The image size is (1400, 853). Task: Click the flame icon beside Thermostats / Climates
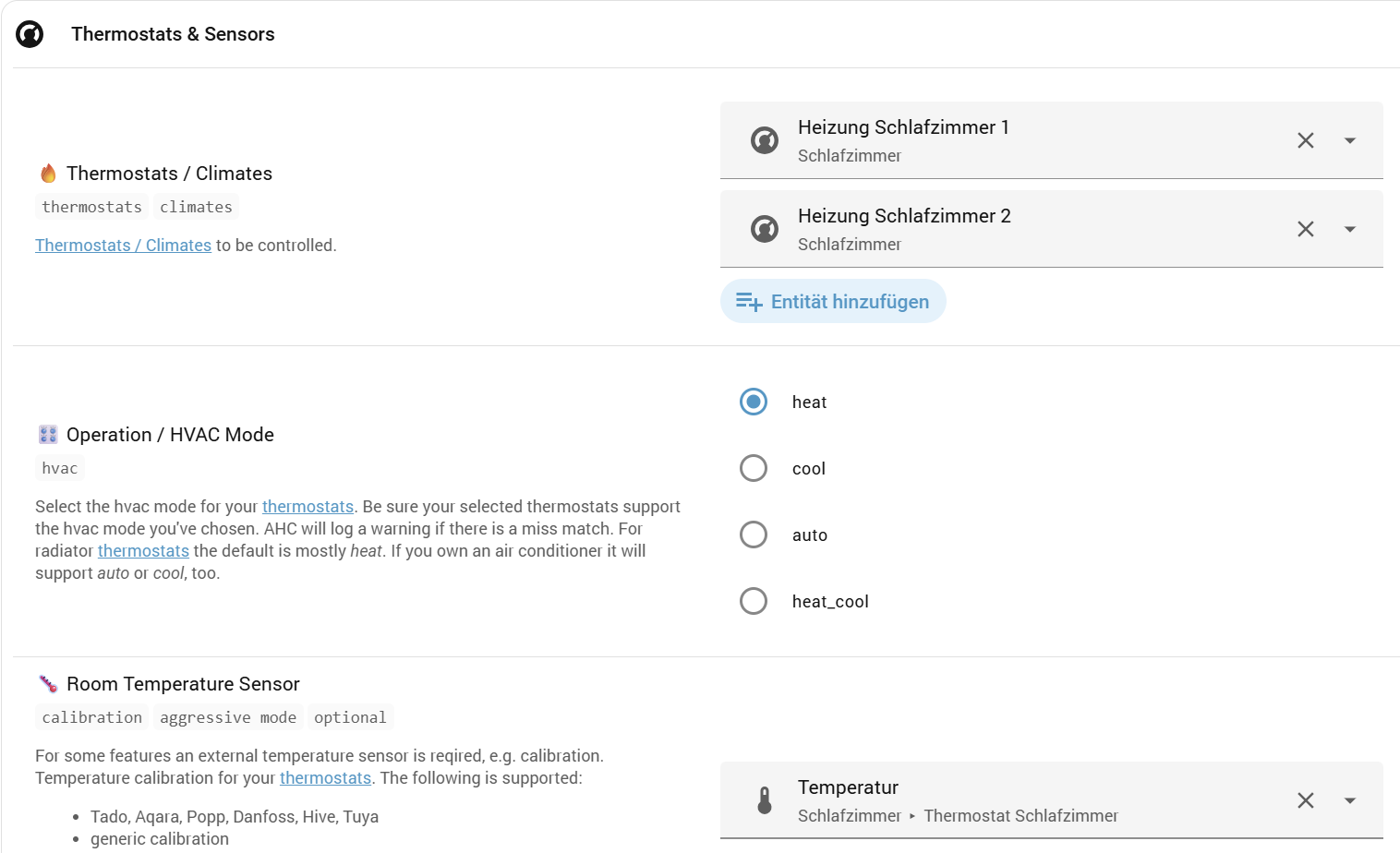pos(48,174)
